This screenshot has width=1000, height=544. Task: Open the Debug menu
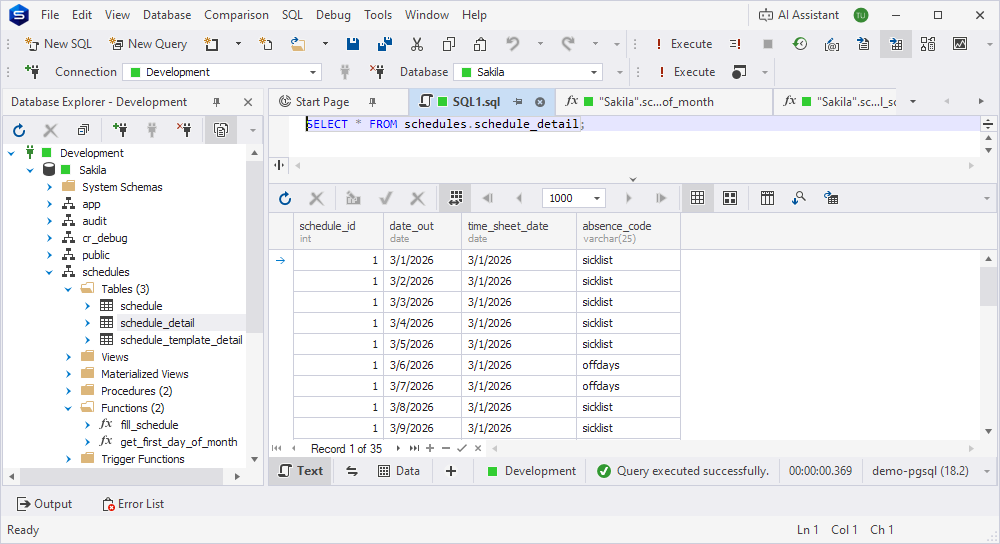click(x=333, y=15)
